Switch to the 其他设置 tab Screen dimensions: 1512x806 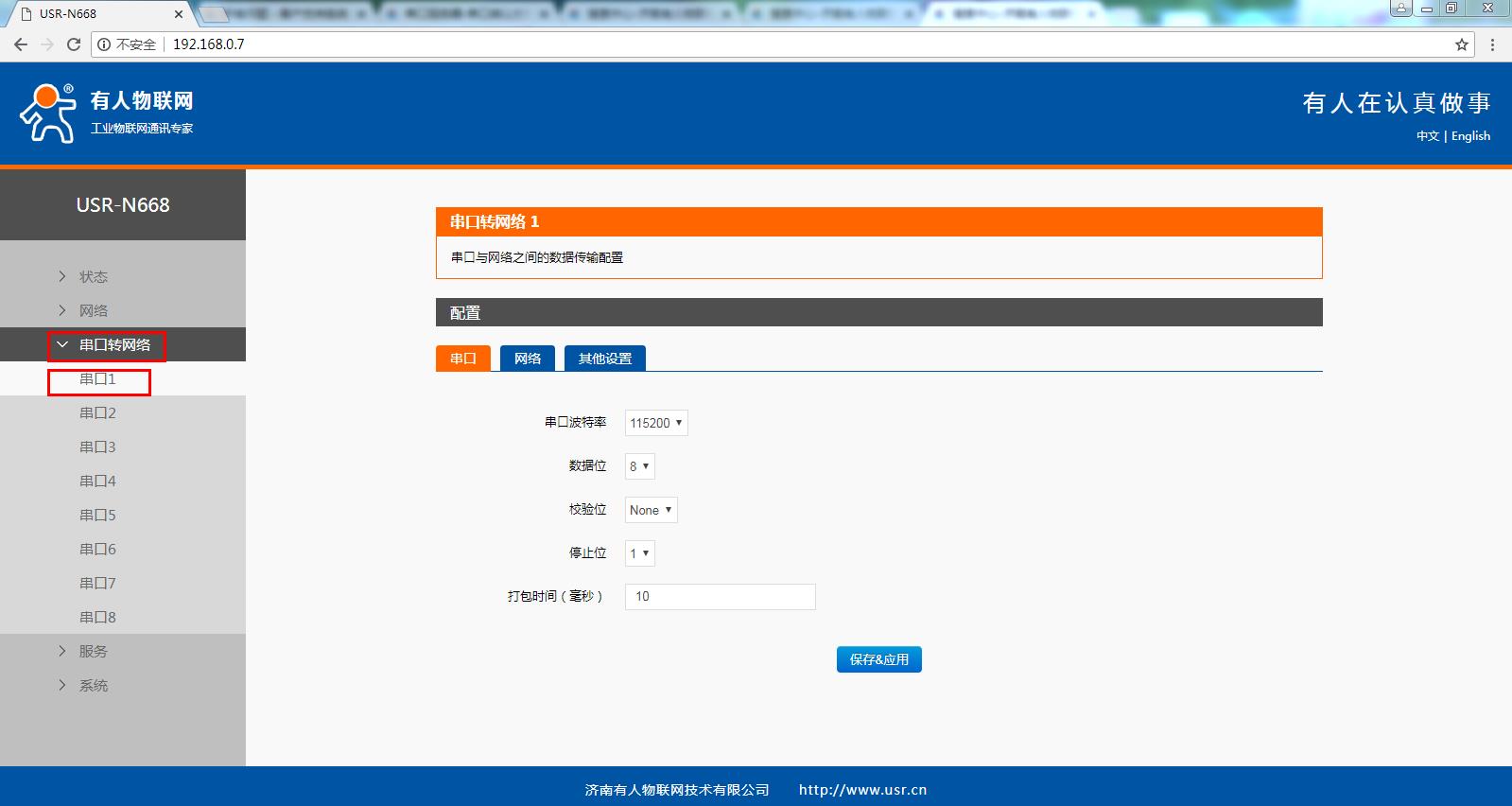pos(604,359)
